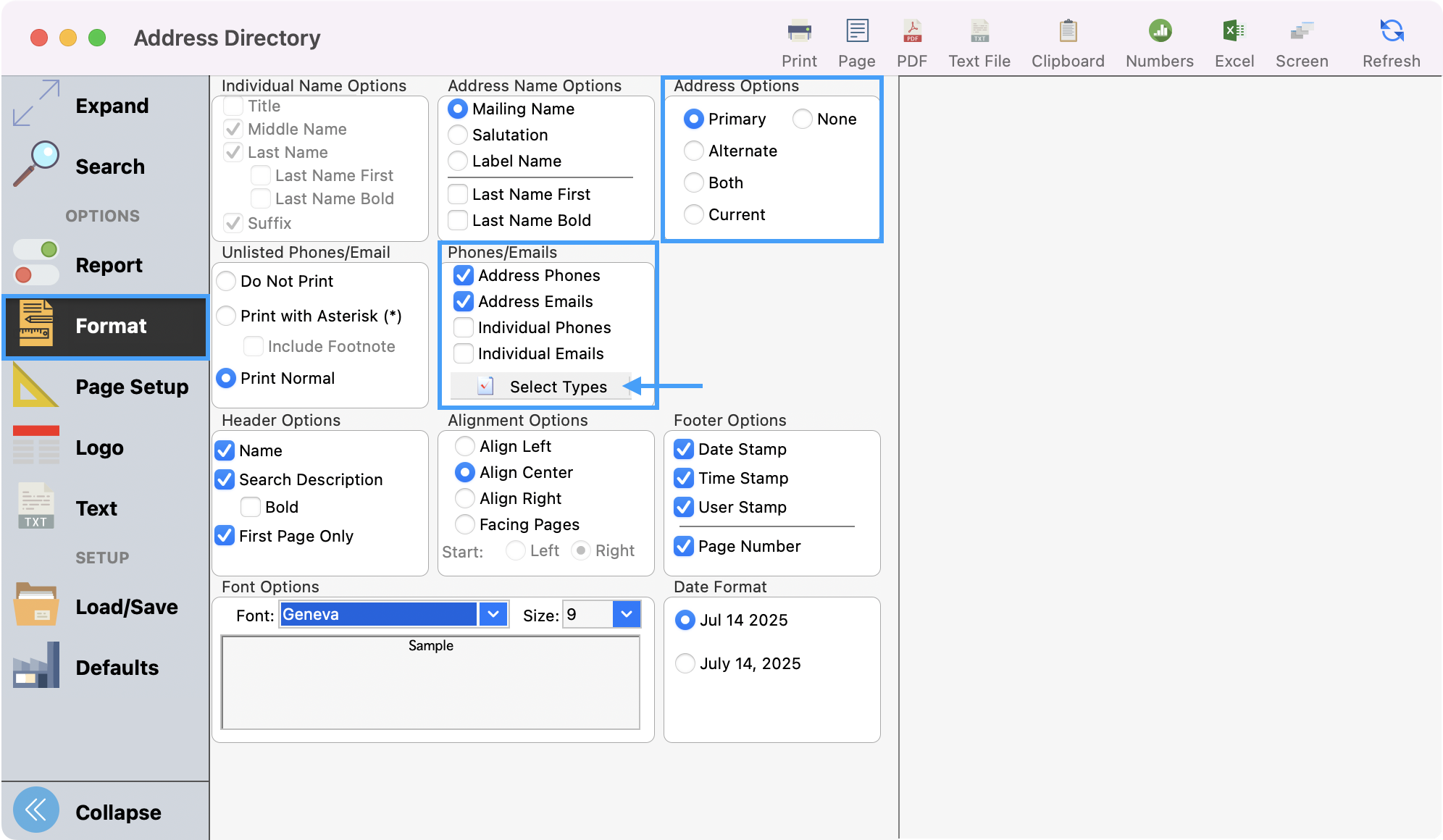Open report in Numbers
Screen dimensions: 1443x840
[1158, 40]
